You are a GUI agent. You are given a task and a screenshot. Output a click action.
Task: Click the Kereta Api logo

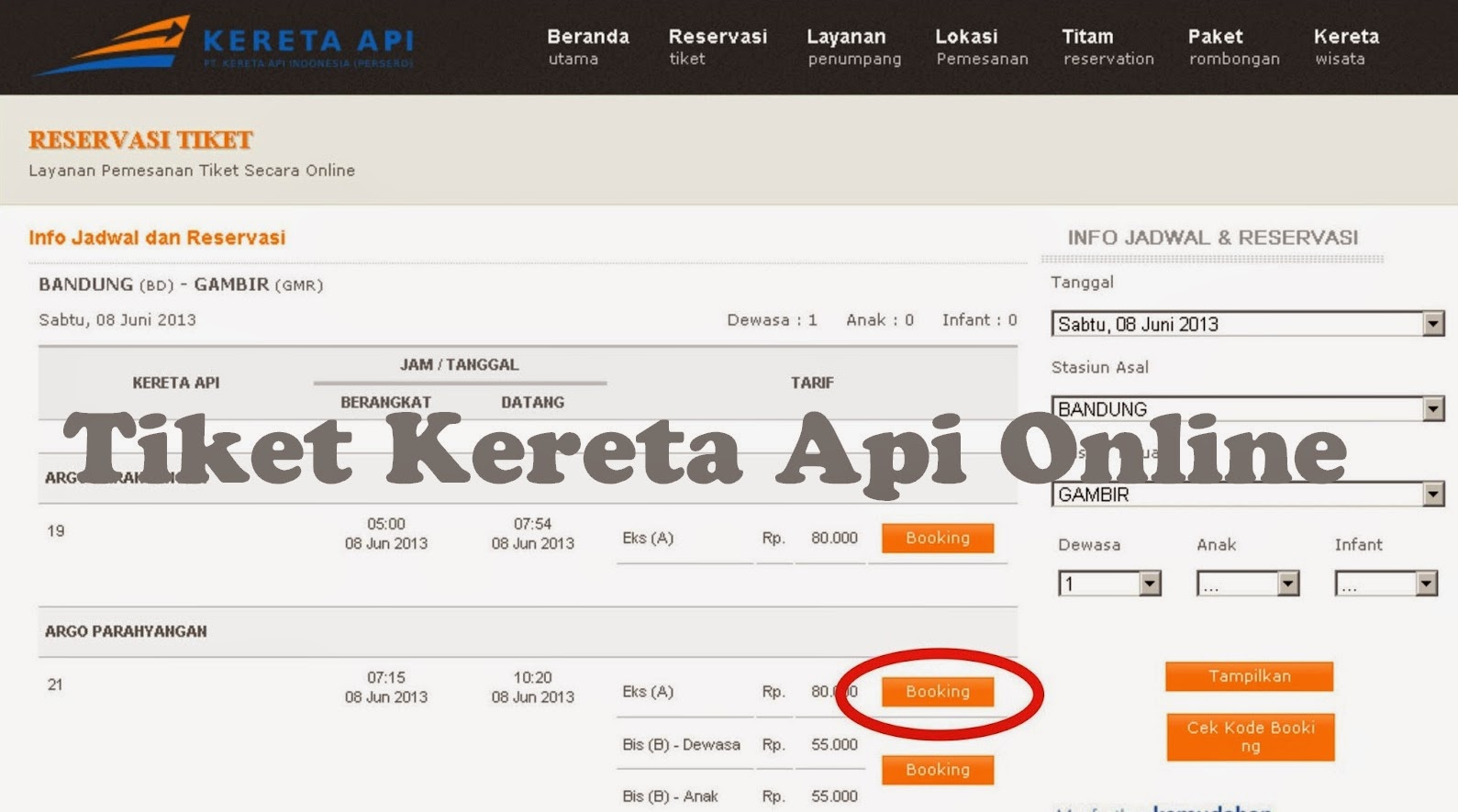tap(224, 45)
